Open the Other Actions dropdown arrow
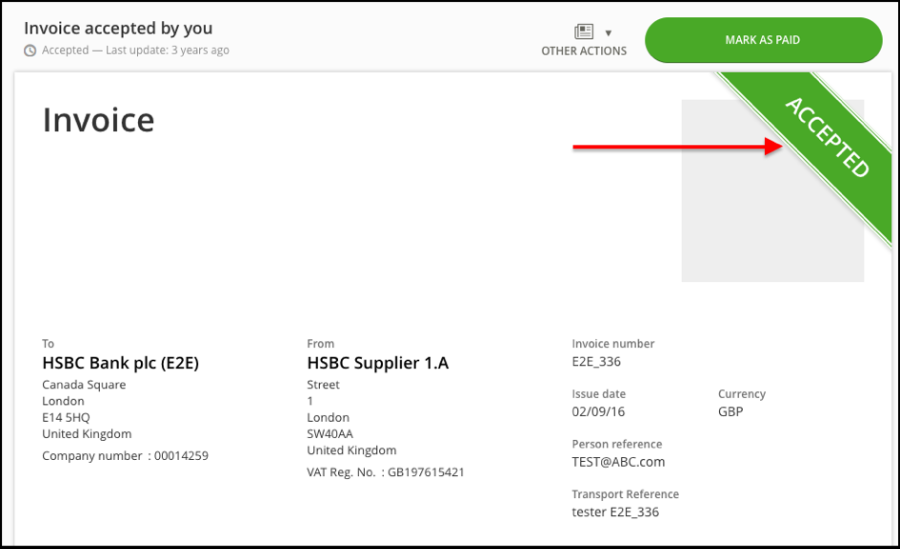Image resolution: width=900 pixels, height=549 pixels. [x=608, y=33]
